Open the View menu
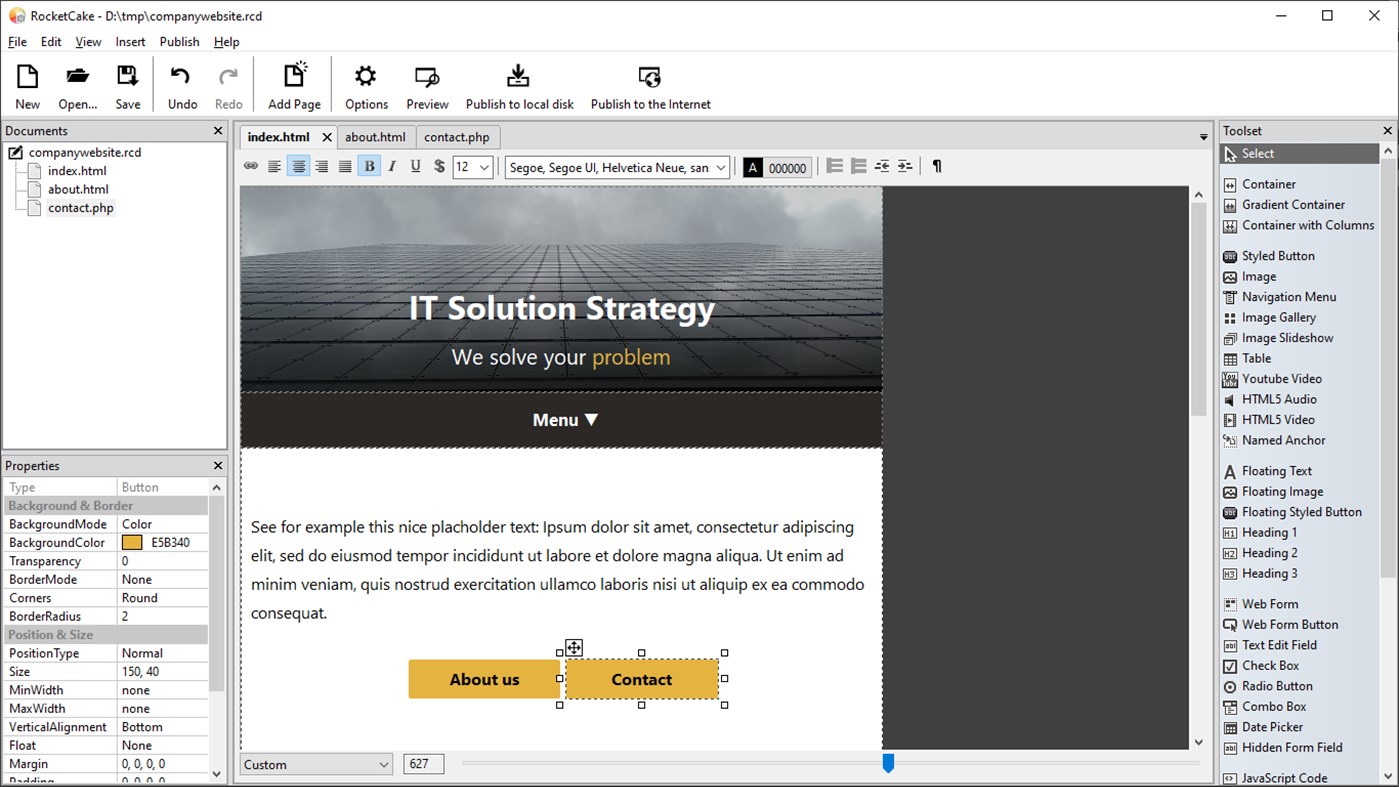Screen dimensions: 1399x787 [x=88, y=42]
